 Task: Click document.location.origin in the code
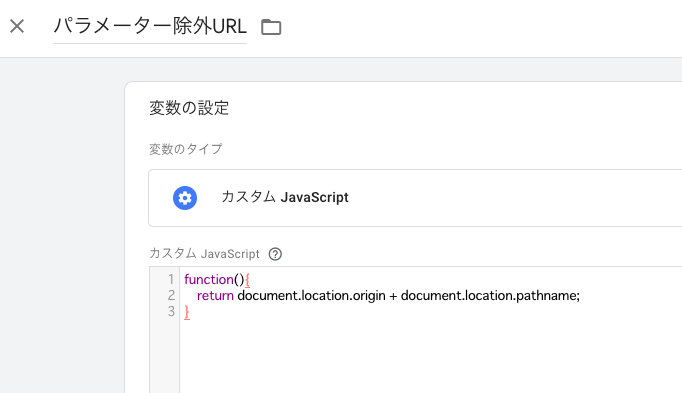click(x=311, y=296)
